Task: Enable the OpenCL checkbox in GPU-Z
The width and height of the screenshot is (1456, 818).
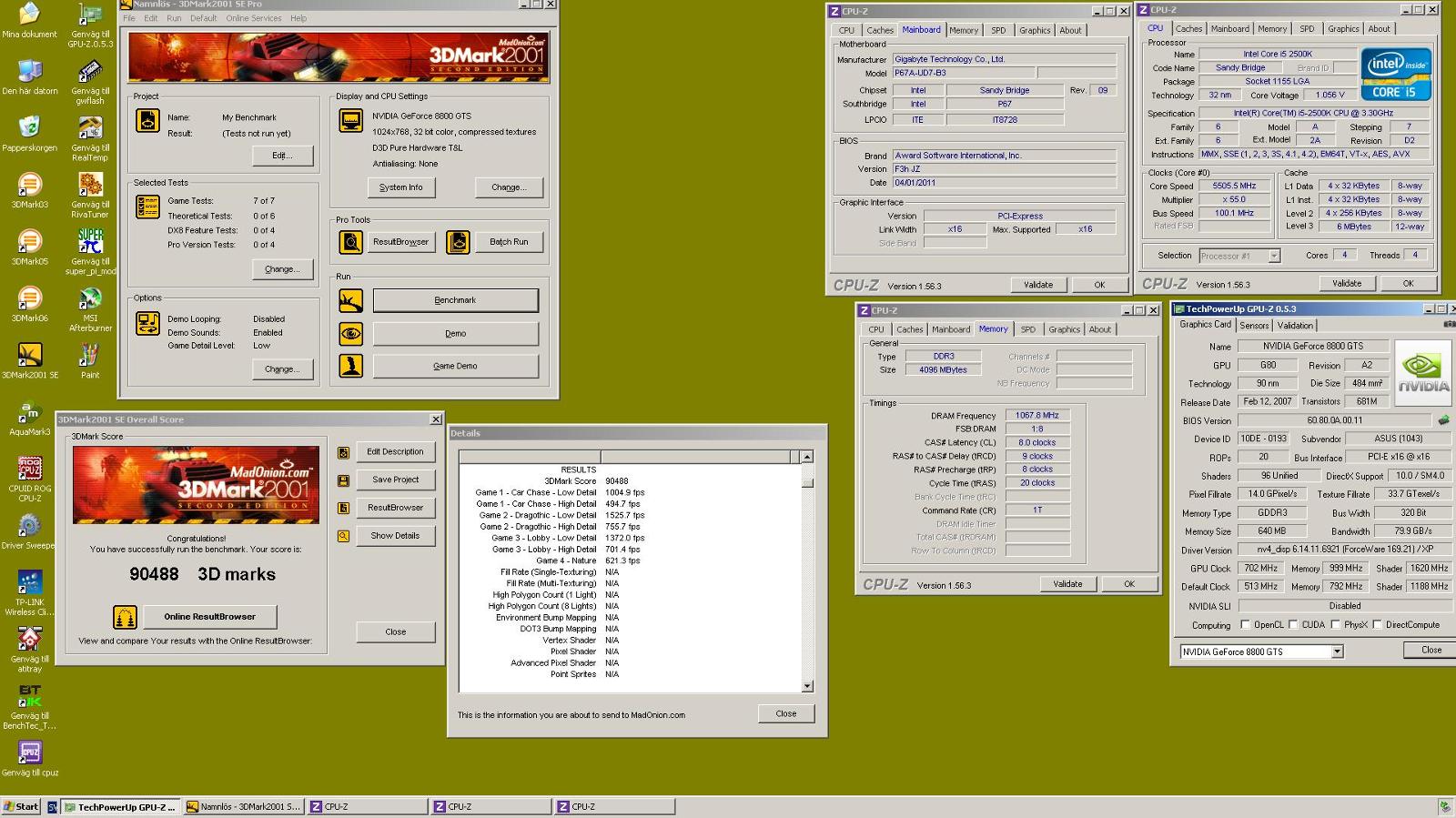Action: (1246, 625)
